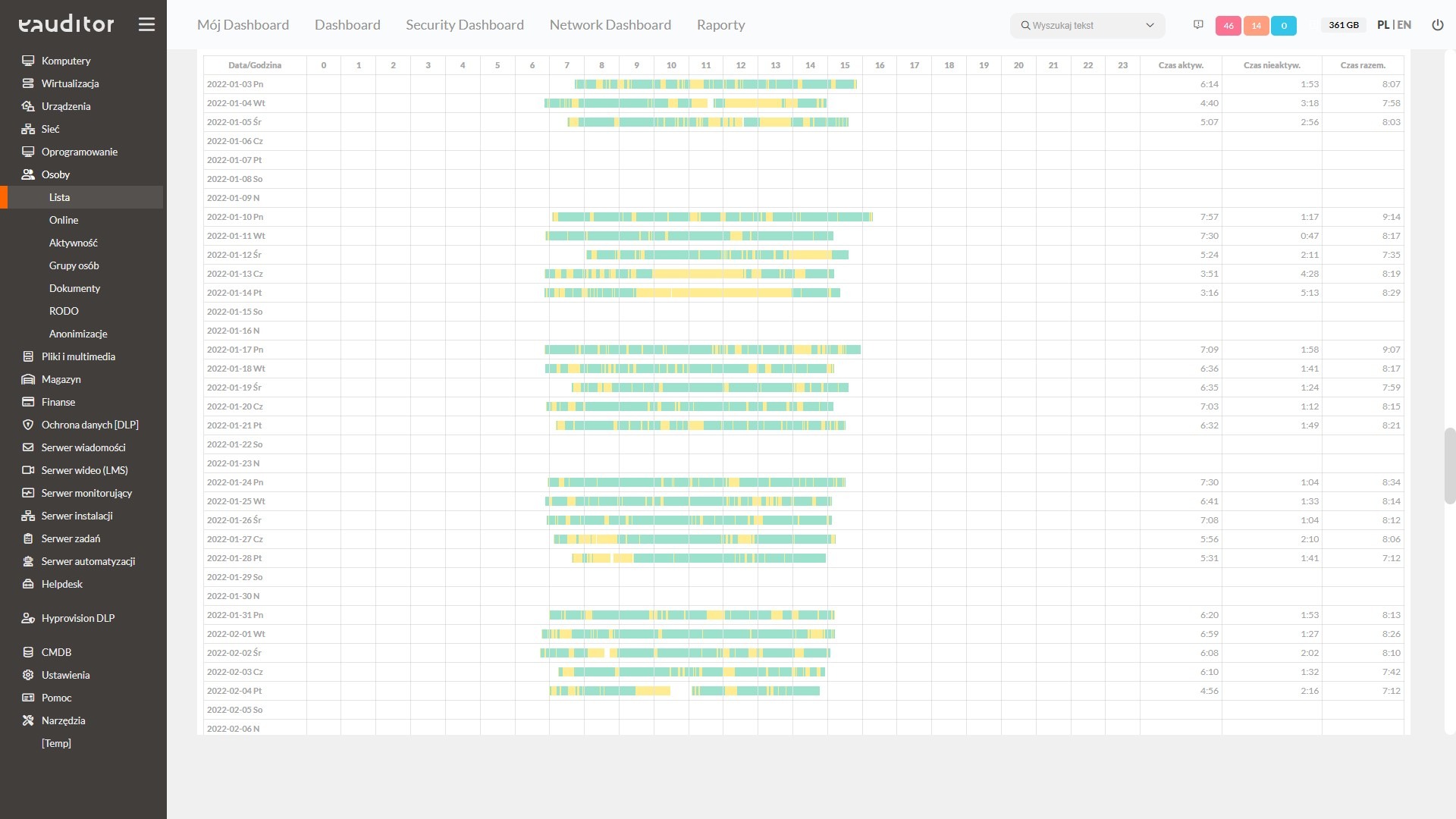Click the Ochrona danych shield icon
The width and height of the screenshot is (1456, 819).
click(x=28, y=425)
